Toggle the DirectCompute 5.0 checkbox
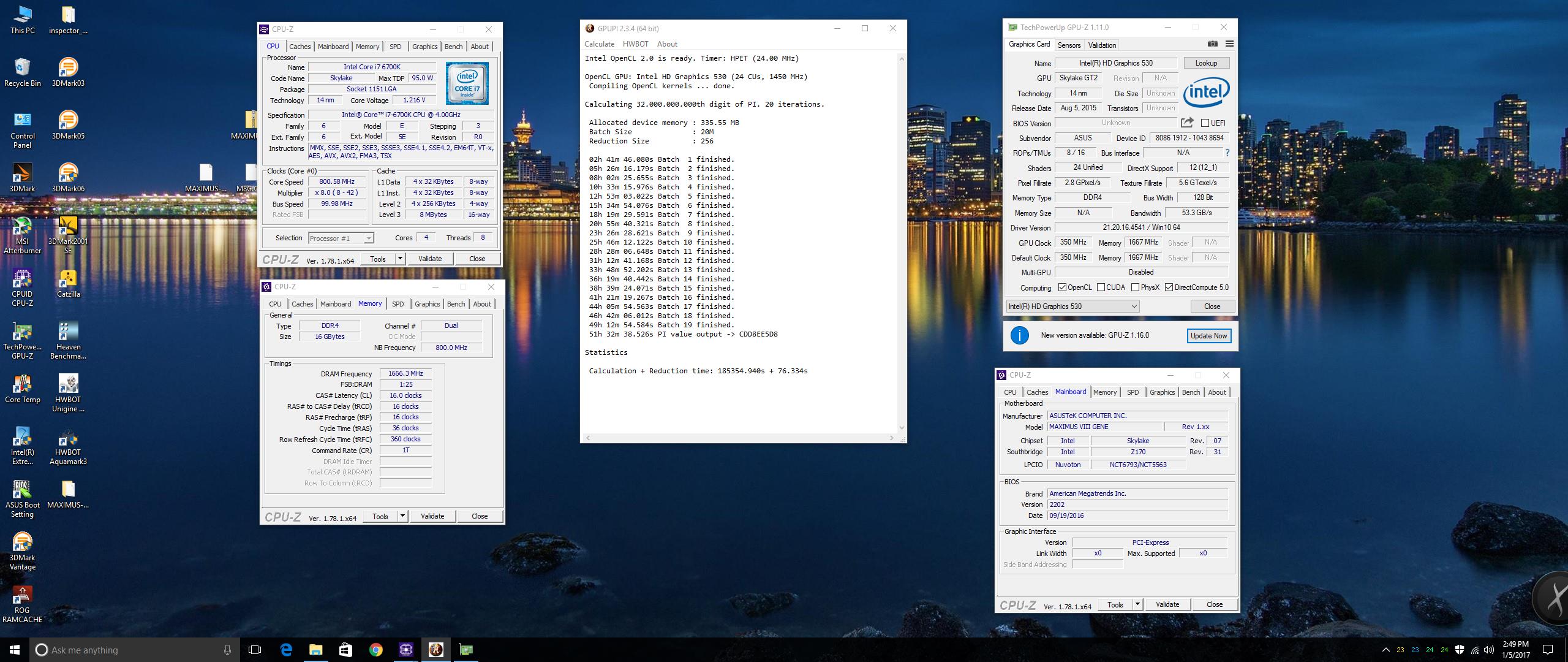The width and height of the screenshot is (1568, 662). [1169, 287]
